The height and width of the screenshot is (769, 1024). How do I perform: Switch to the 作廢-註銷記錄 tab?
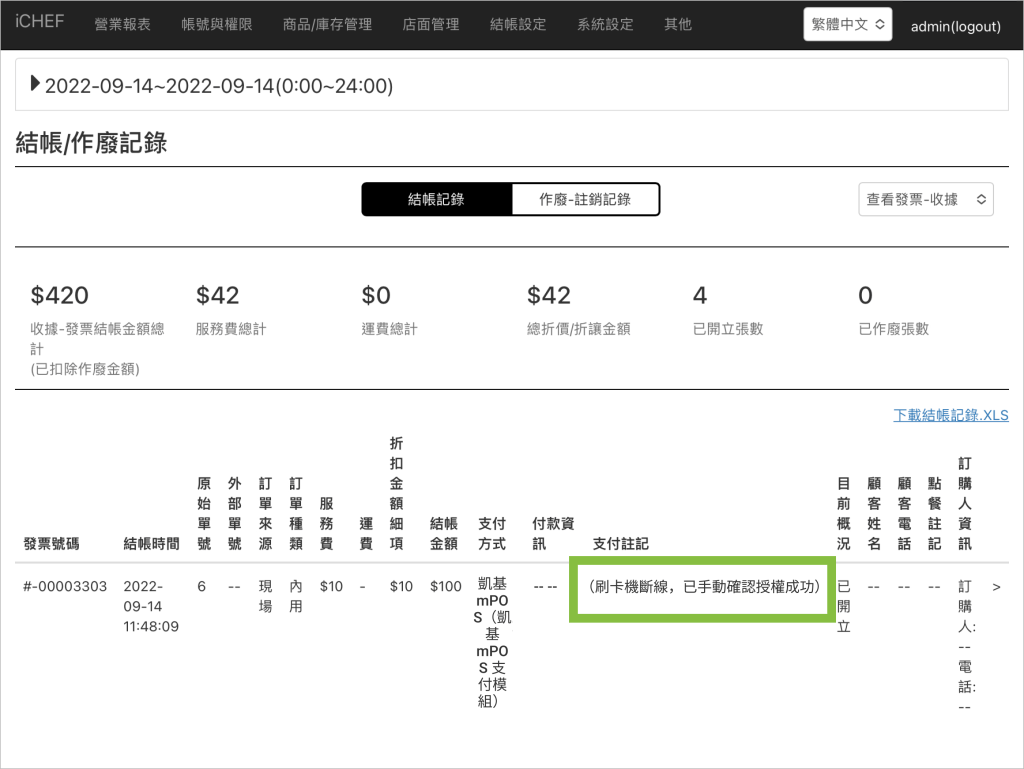(x=585, y=199)
